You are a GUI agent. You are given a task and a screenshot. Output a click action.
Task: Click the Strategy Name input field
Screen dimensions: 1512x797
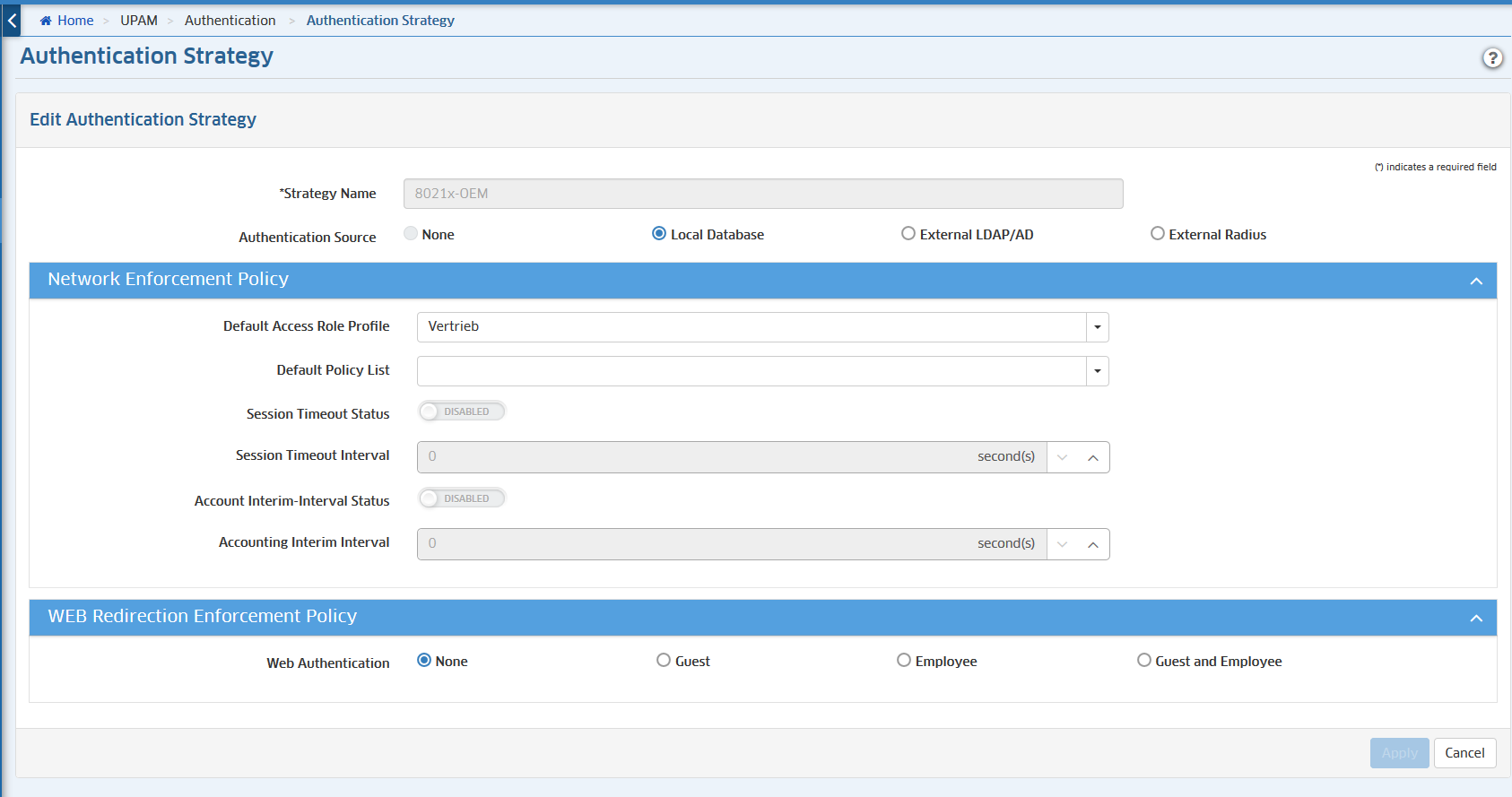[x=762, y=194]
